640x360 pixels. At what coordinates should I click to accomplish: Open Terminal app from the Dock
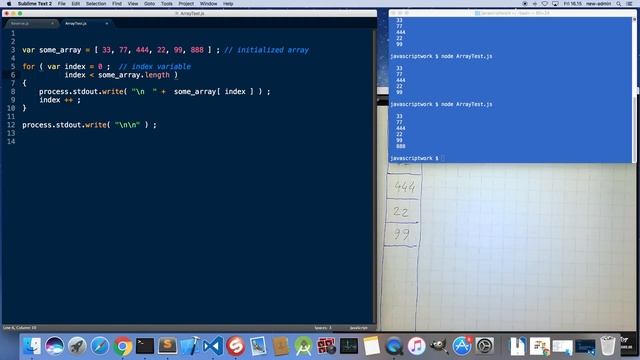point(145,346)
